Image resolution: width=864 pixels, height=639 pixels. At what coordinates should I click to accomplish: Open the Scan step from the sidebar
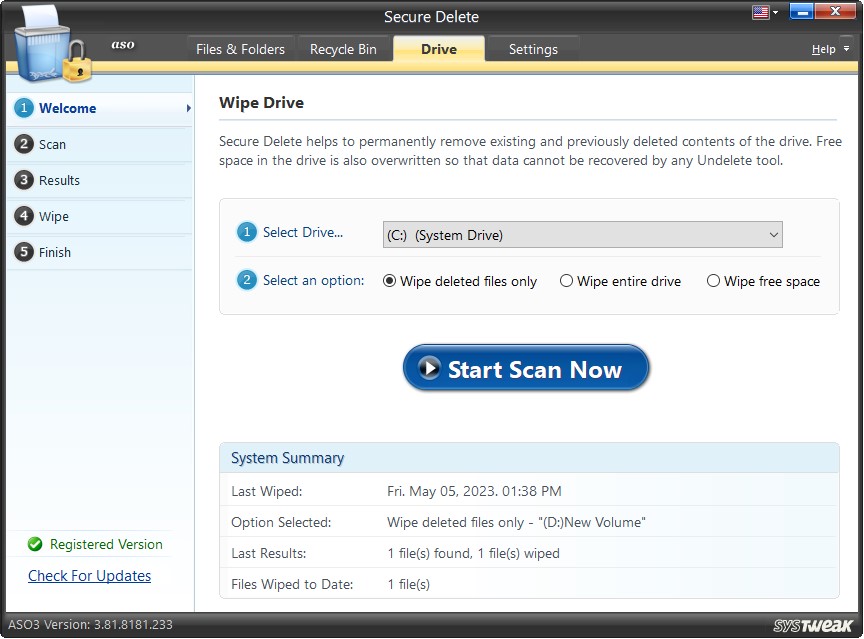click(24, 144)
